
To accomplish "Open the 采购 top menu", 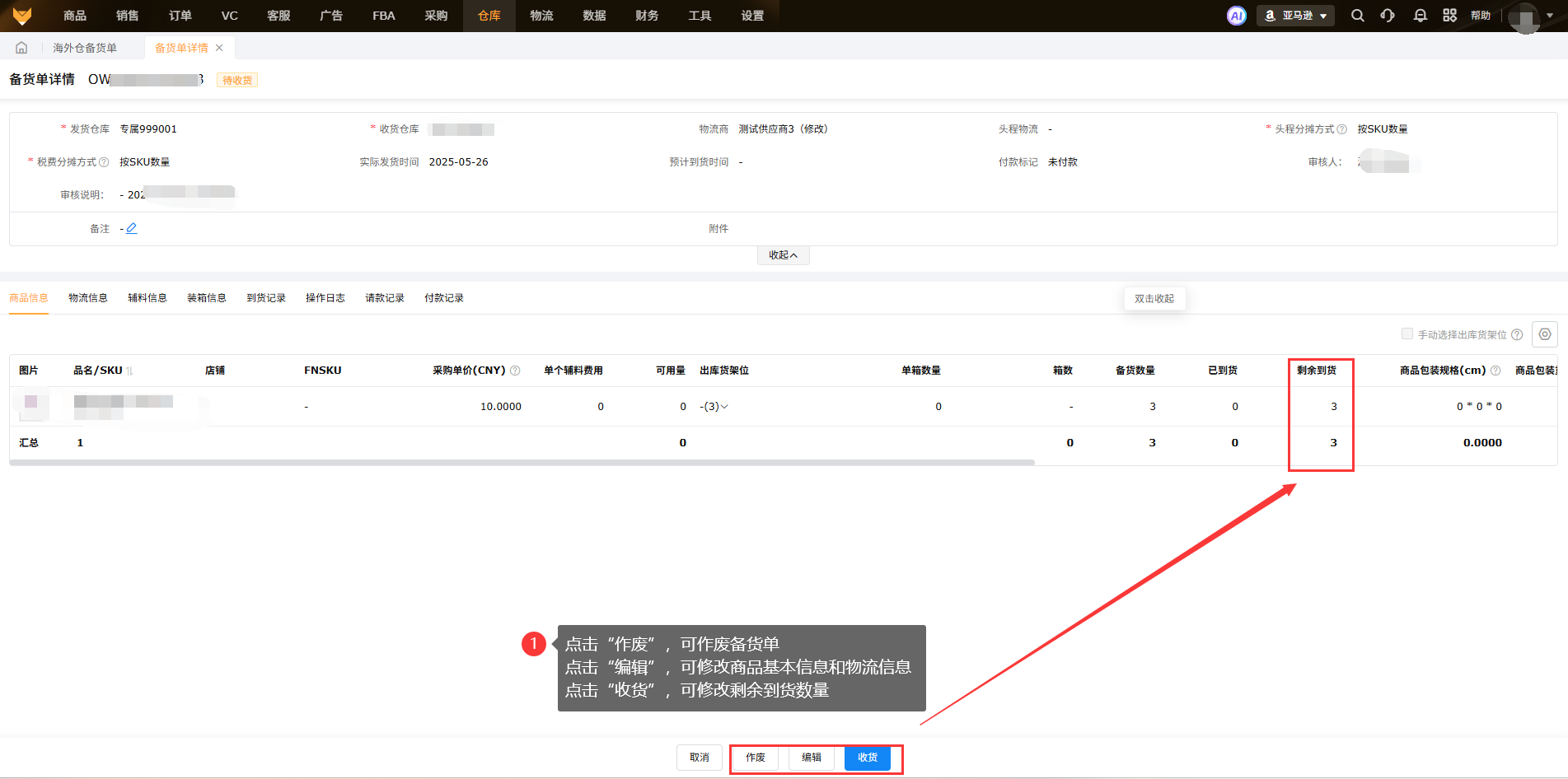I will coord(436,16).
